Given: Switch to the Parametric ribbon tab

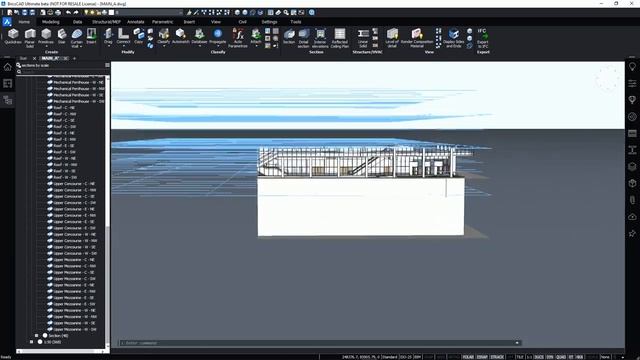Looking at the screenshot, I should [x=162, y=22].
